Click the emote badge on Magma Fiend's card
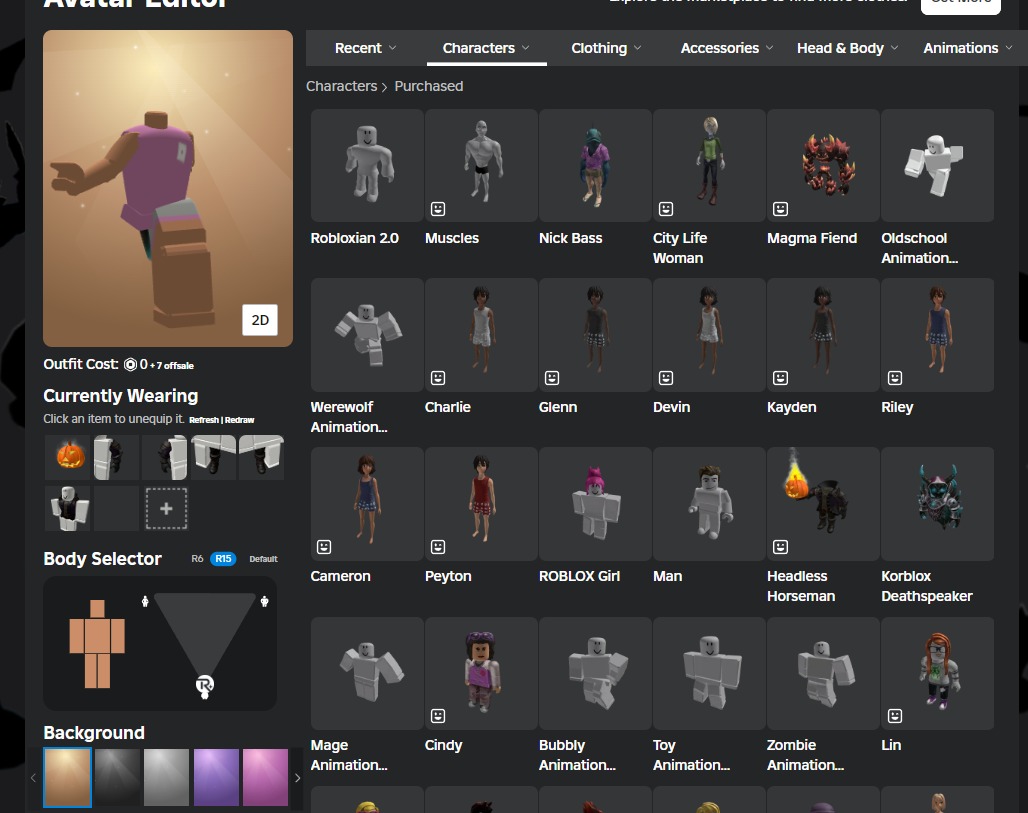This screenshot has height=813, width=1028. (x=780, y=209)
